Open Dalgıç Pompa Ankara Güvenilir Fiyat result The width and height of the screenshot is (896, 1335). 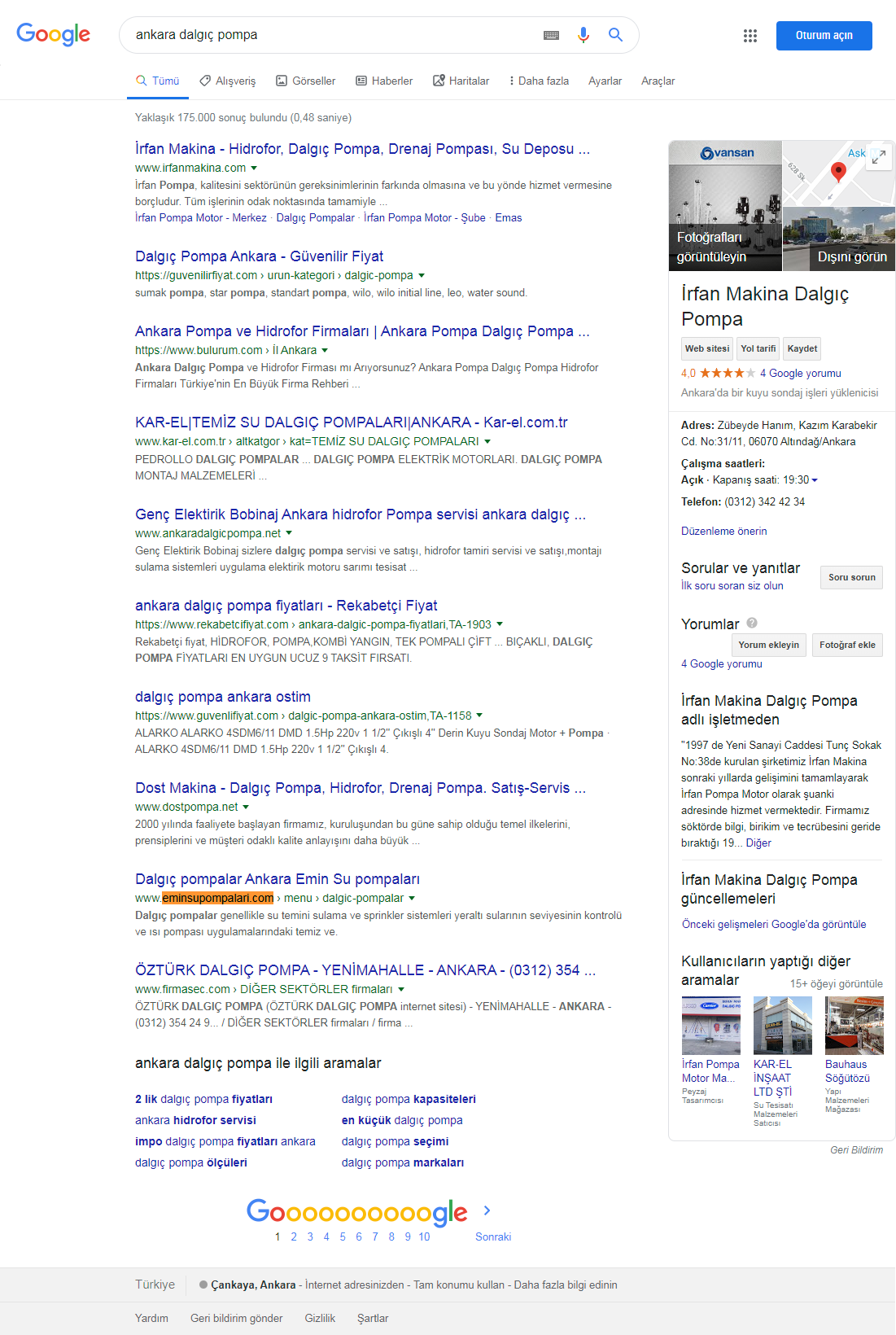coord(259,256)
